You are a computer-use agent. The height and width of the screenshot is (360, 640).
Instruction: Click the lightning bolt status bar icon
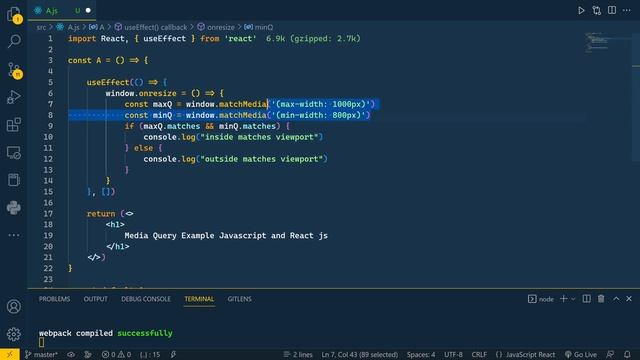[x=173, y=354]
